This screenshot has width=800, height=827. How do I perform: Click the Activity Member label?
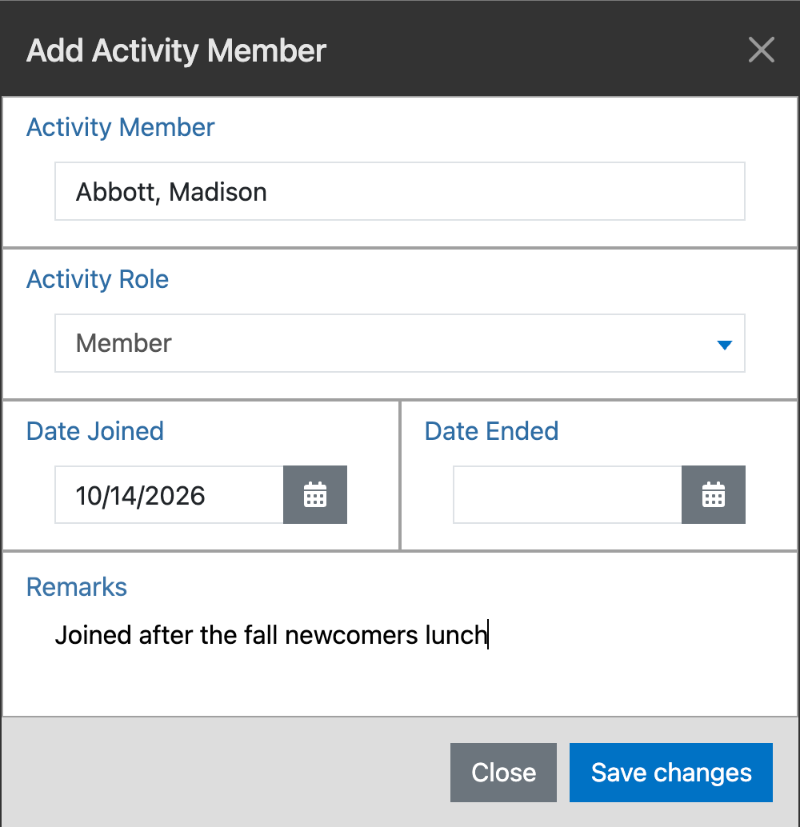120,127
